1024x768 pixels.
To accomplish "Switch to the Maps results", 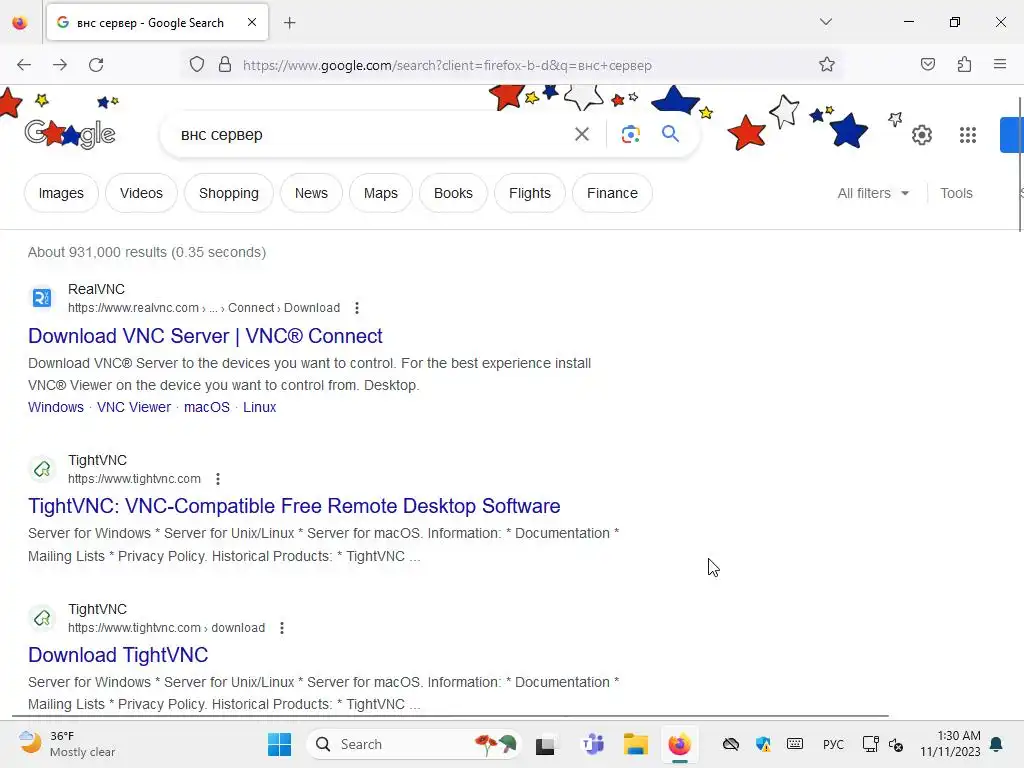I will tap(381, 193).
